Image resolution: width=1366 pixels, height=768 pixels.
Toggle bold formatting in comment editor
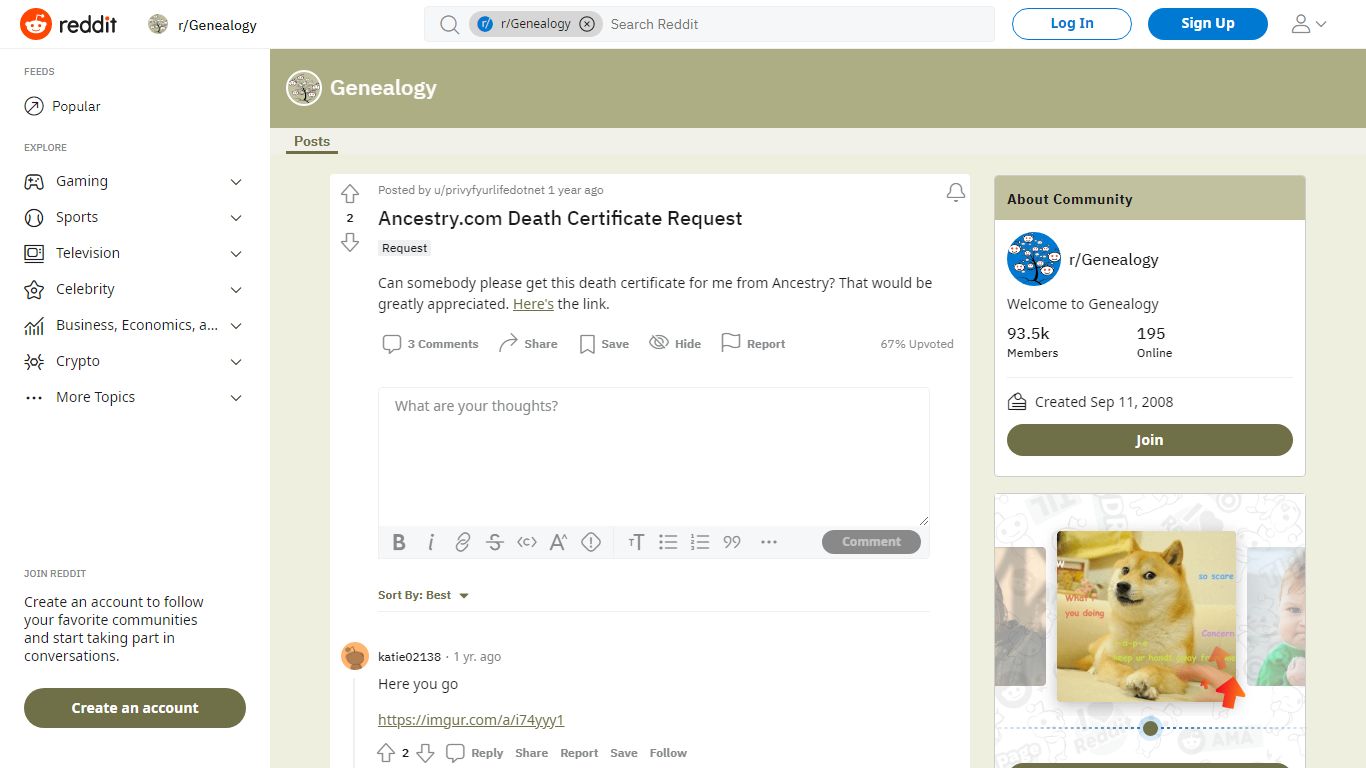pyautogui.click(x=399, y=542)
